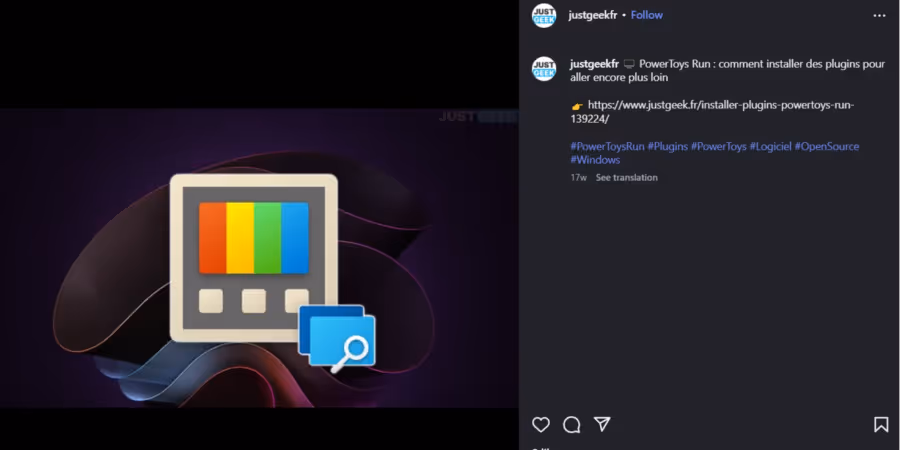Viewport: 900px width, 450px height.
Task: Open the #PowerToysRun hashtag
Action: (x=607, y=147)
